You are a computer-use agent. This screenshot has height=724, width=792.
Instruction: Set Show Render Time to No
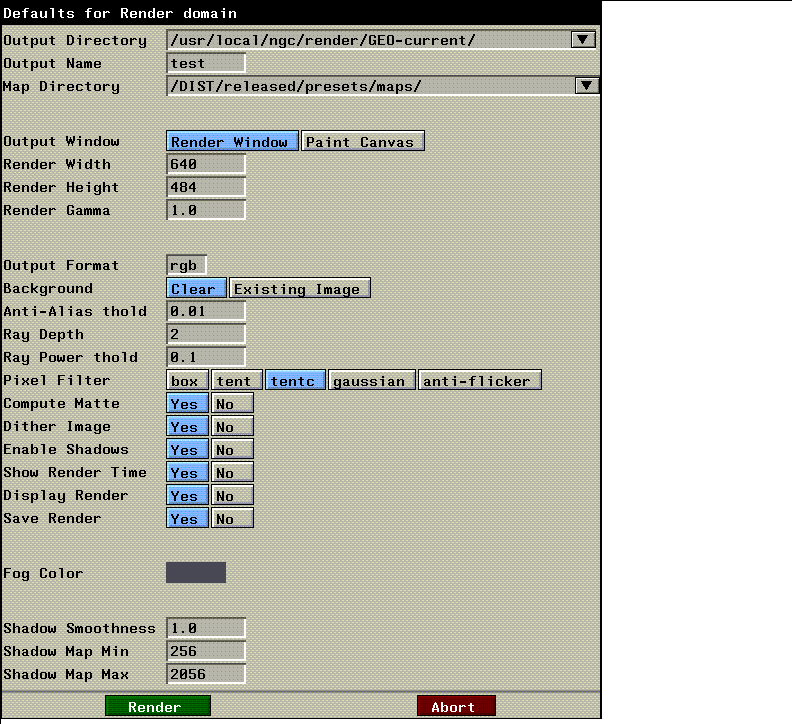click(x=232, y=472)
